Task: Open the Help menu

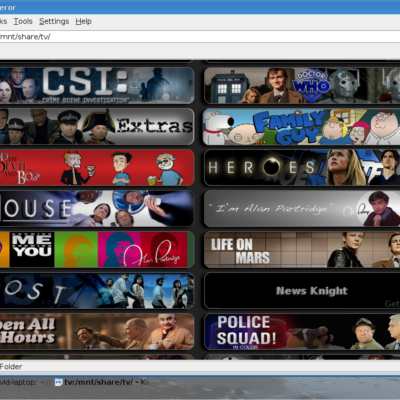Action: (83, 21)
